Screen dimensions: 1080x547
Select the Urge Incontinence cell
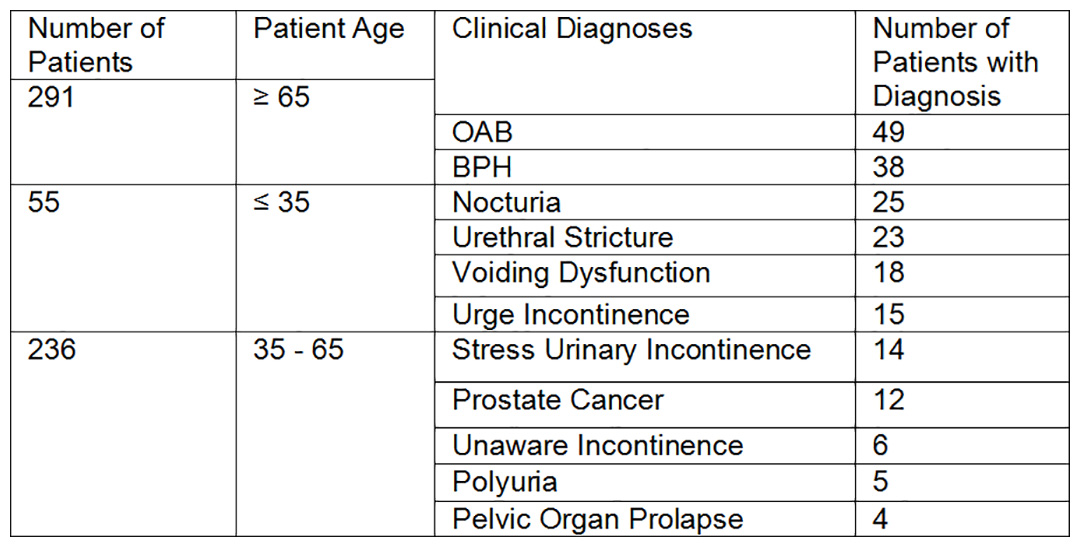tap(645, 314)
